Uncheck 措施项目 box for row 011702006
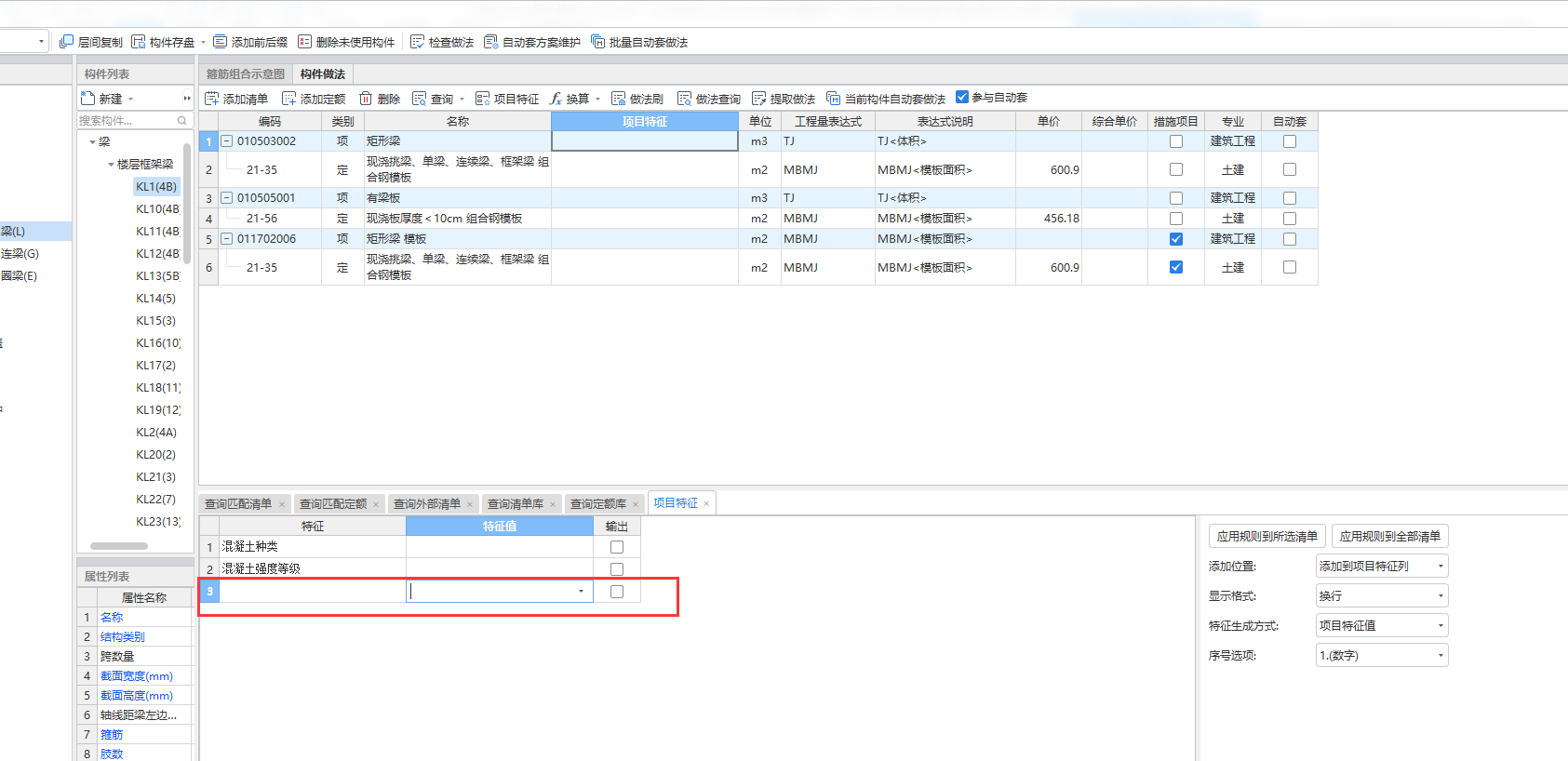1568x761 pixels. click(x=1176, y=239)
